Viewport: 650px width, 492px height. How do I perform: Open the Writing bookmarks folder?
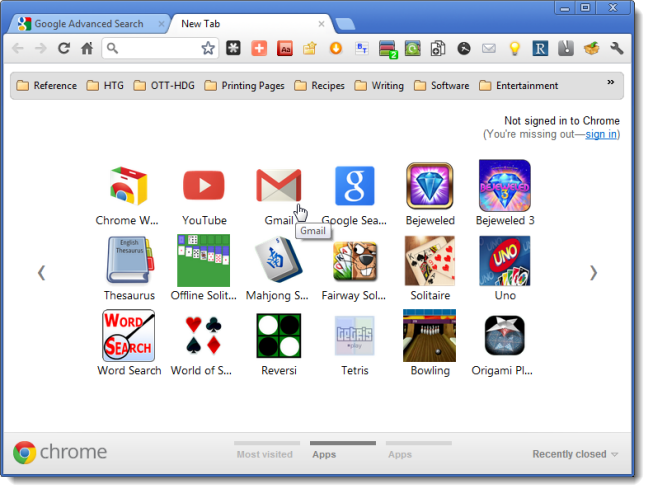click(379, 85)
